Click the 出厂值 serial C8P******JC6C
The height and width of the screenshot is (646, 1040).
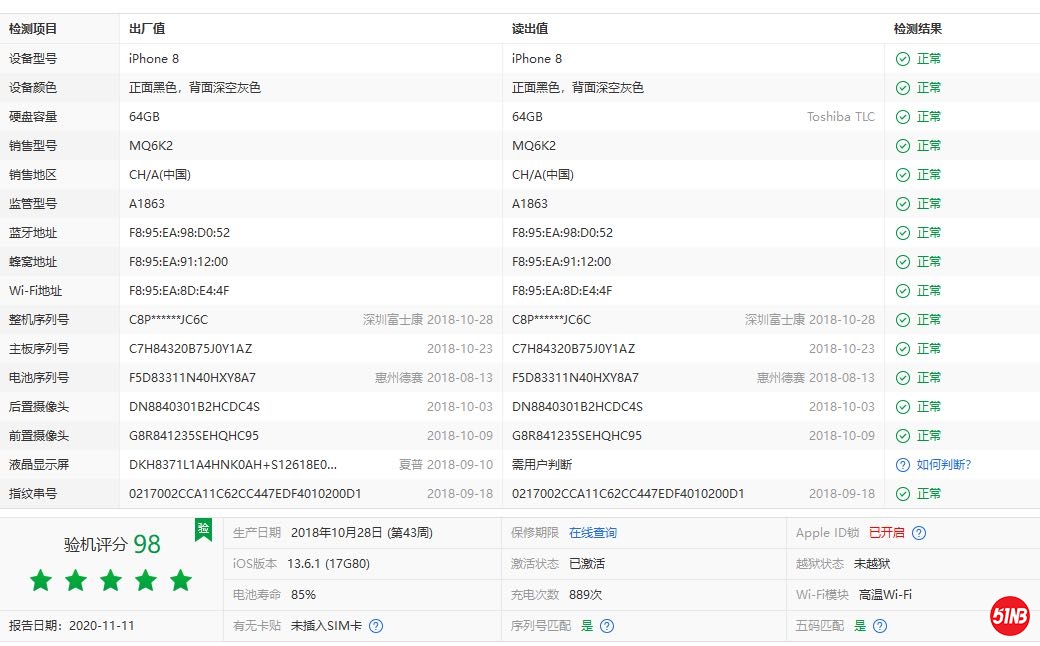[x=168, y=320]
